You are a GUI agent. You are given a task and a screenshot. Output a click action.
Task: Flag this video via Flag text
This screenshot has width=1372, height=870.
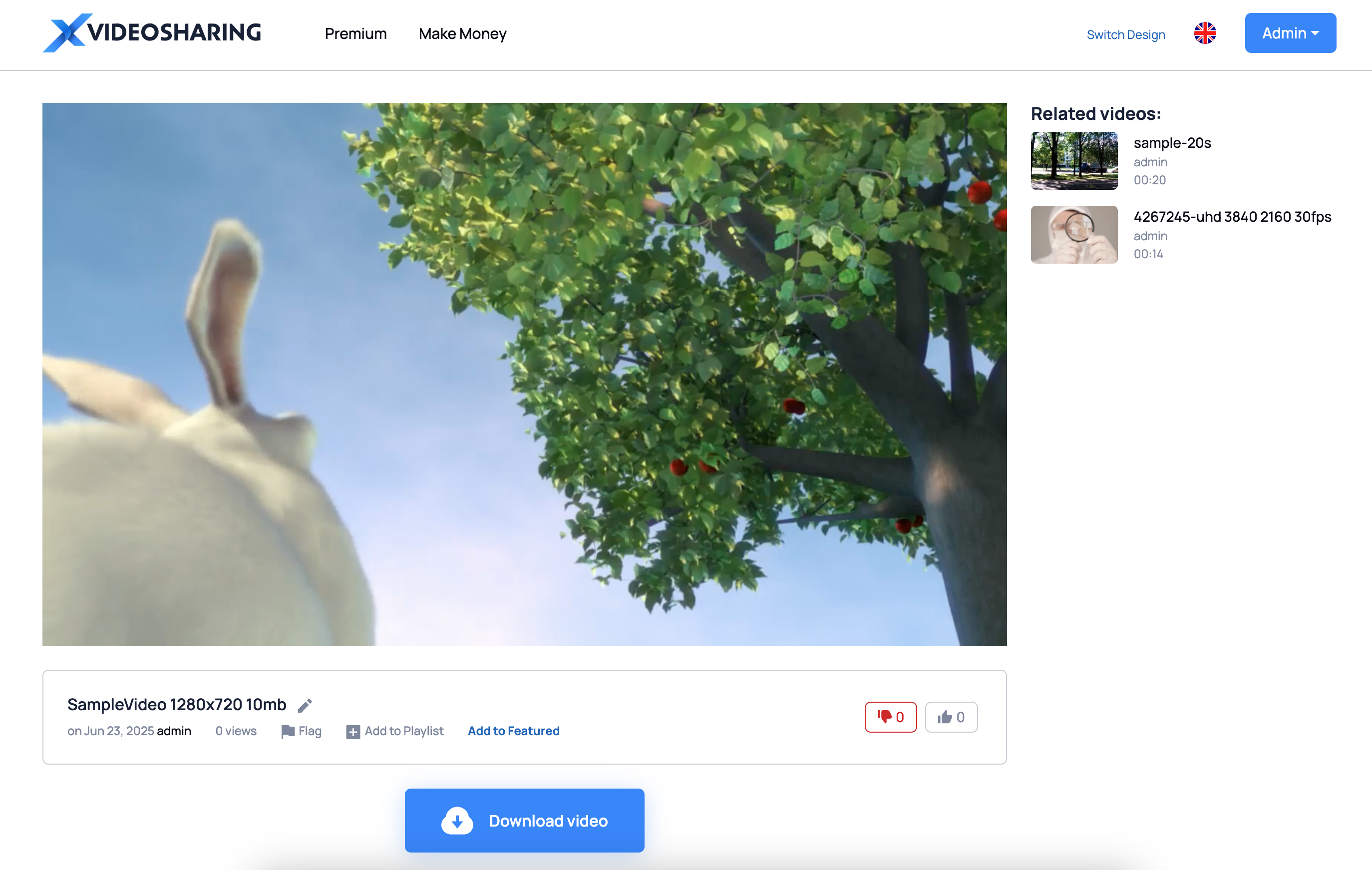(310, 731)
